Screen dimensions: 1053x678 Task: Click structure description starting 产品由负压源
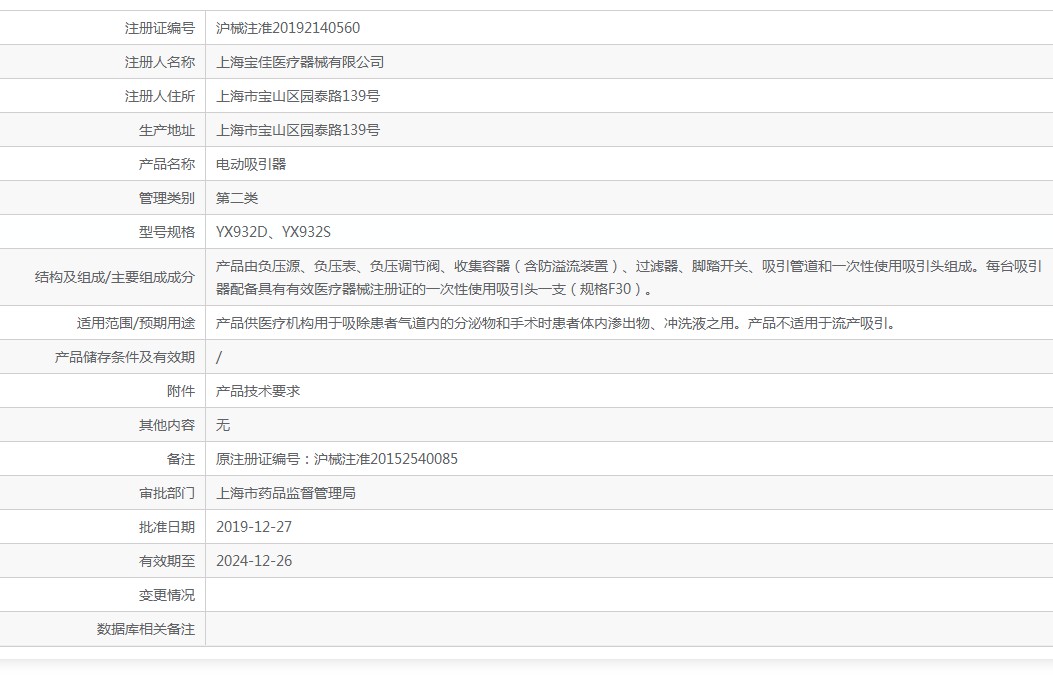[x=629, y=277]
